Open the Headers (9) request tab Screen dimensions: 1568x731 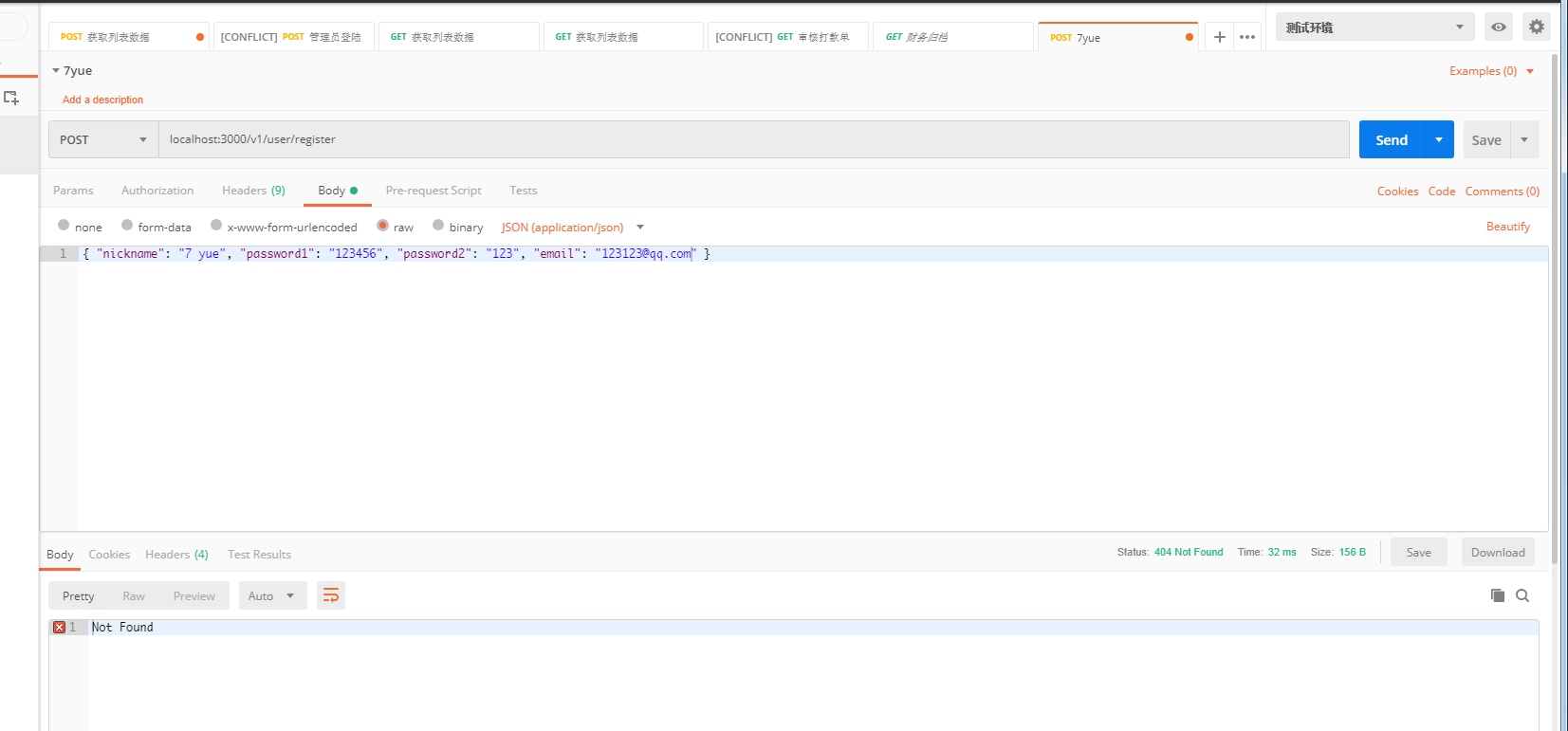[253, 191]
